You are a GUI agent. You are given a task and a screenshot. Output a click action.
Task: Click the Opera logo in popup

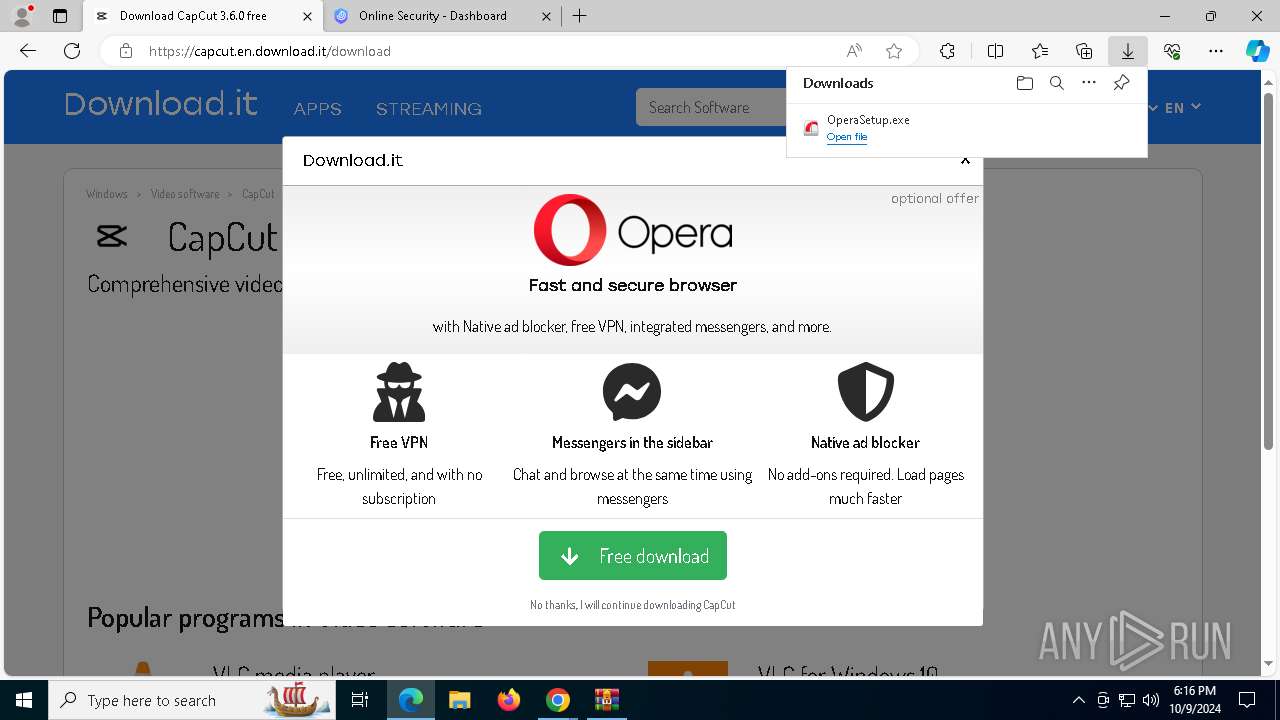pos(633,231)
